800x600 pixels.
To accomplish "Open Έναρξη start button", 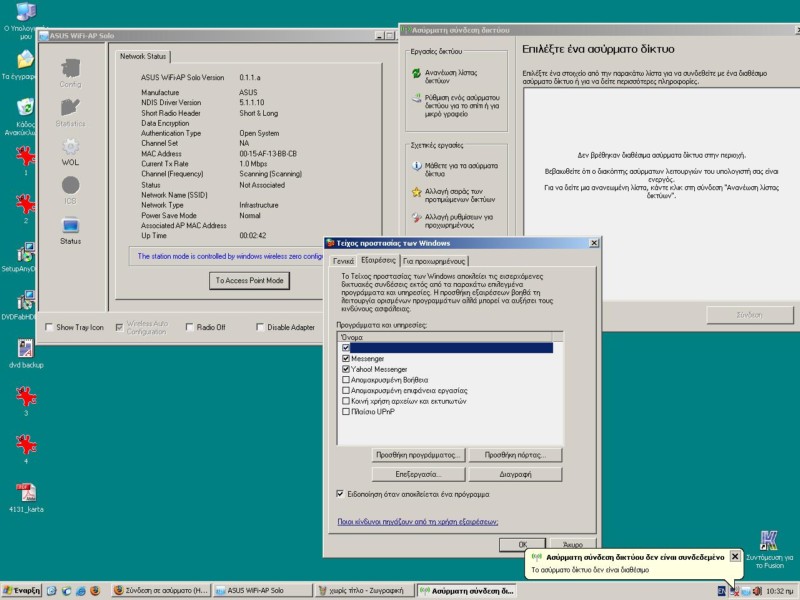I will click(21, 591).
